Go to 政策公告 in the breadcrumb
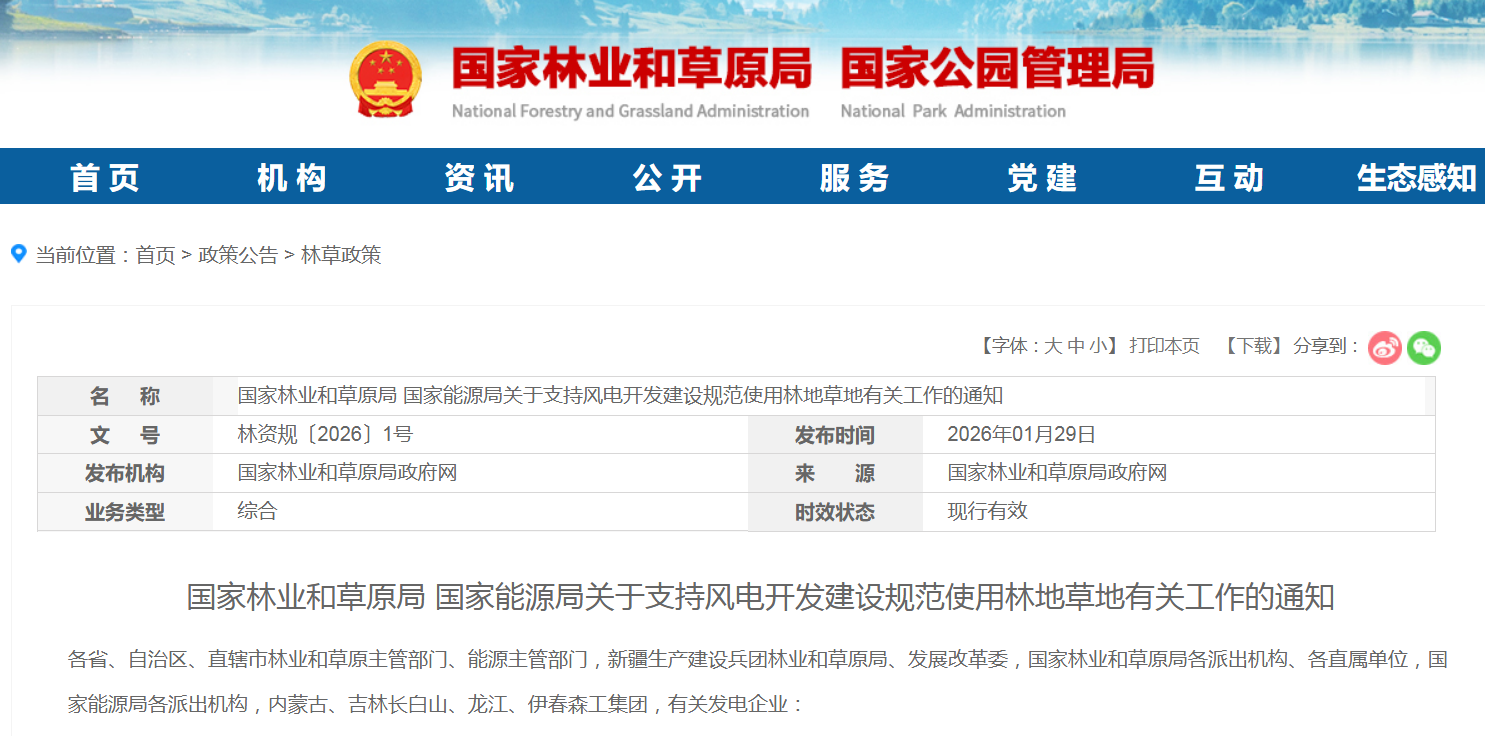The image size is (1485, 736). click(238, 255)
